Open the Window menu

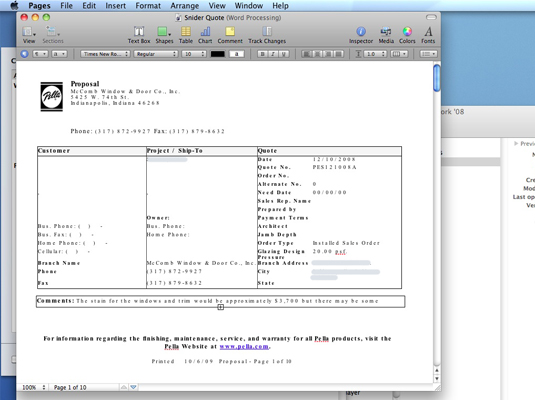pyautogui.click(x=249, y=5)
